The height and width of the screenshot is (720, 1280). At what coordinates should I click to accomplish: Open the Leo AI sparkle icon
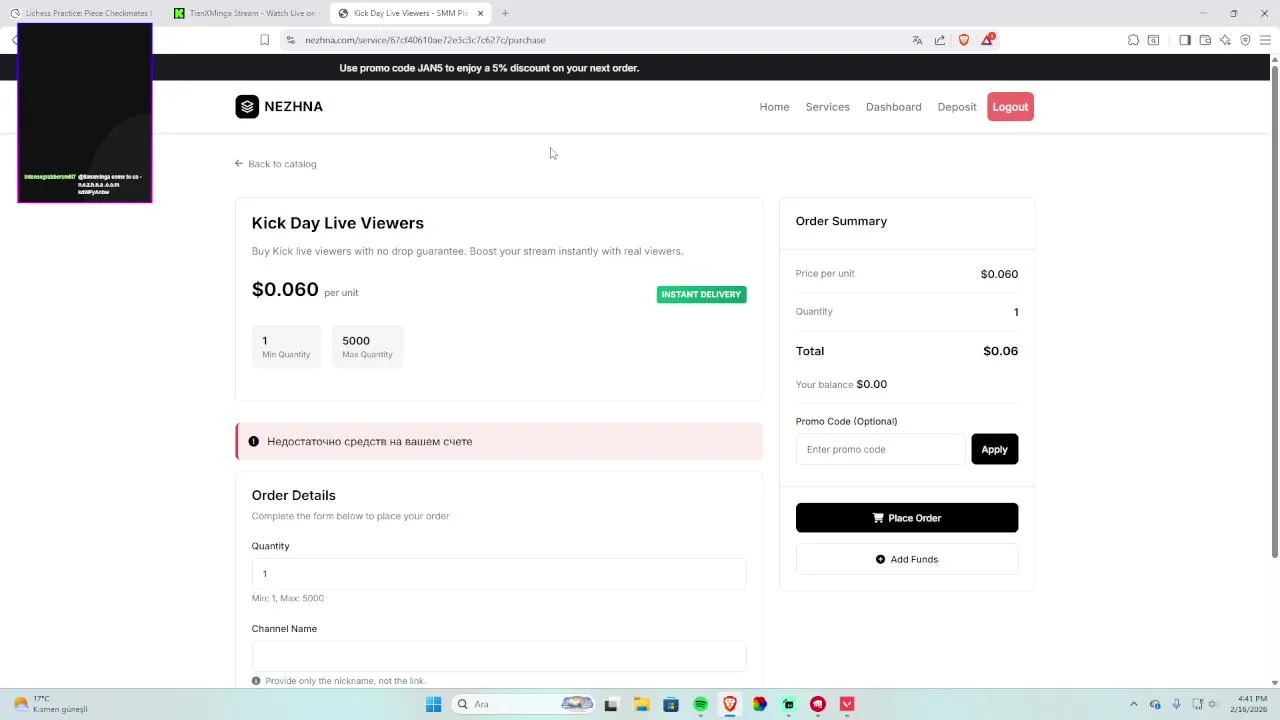coord(1225,40)
